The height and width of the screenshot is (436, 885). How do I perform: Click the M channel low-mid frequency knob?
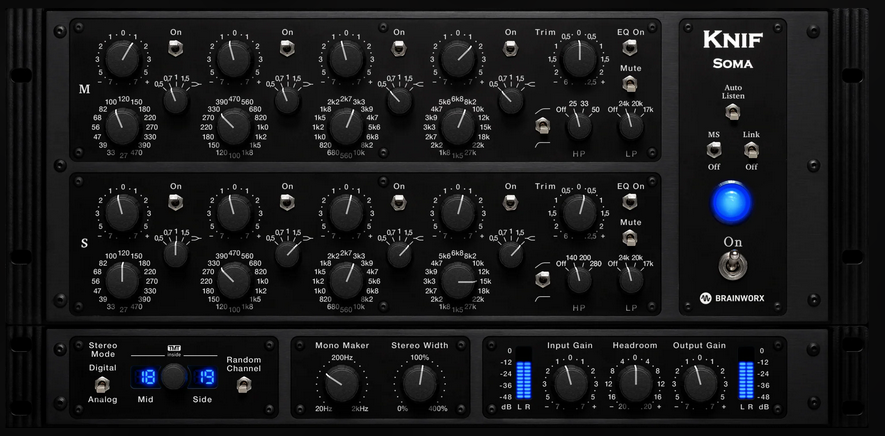[234, 126]
